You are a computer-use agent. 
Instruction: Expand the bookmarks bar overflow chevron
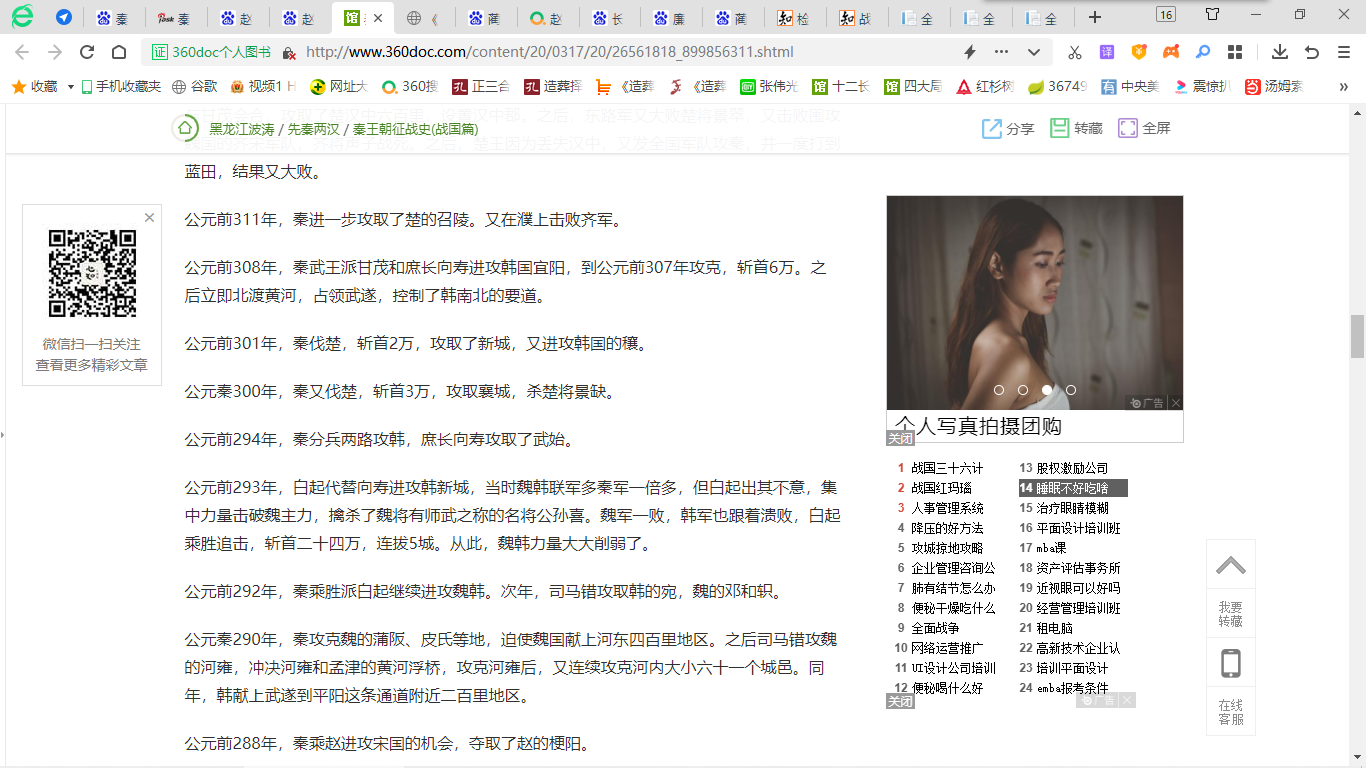(1344, 87)
